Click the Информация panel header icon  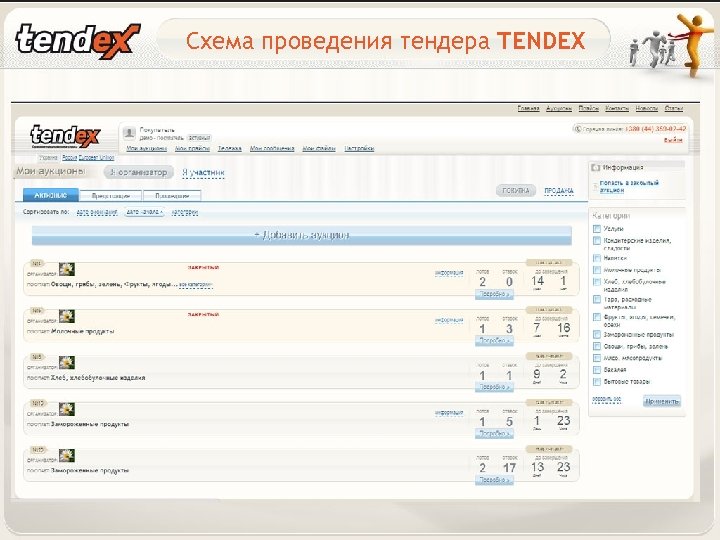(x=596, y=168)
